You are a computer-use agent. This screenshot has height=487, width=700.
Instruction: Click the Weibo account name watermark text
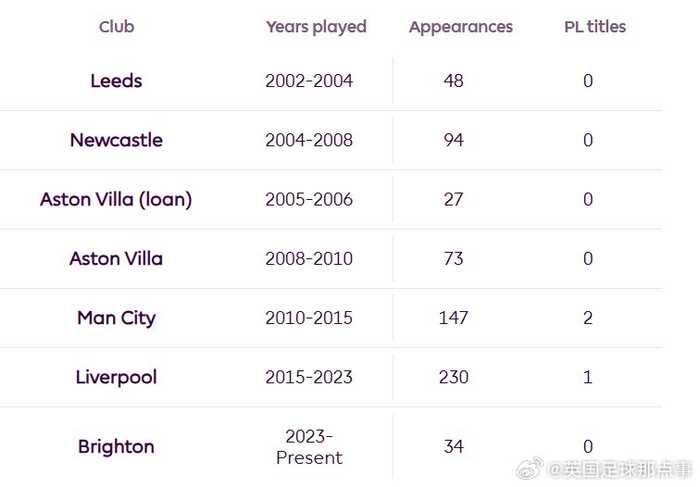(620, 468)
